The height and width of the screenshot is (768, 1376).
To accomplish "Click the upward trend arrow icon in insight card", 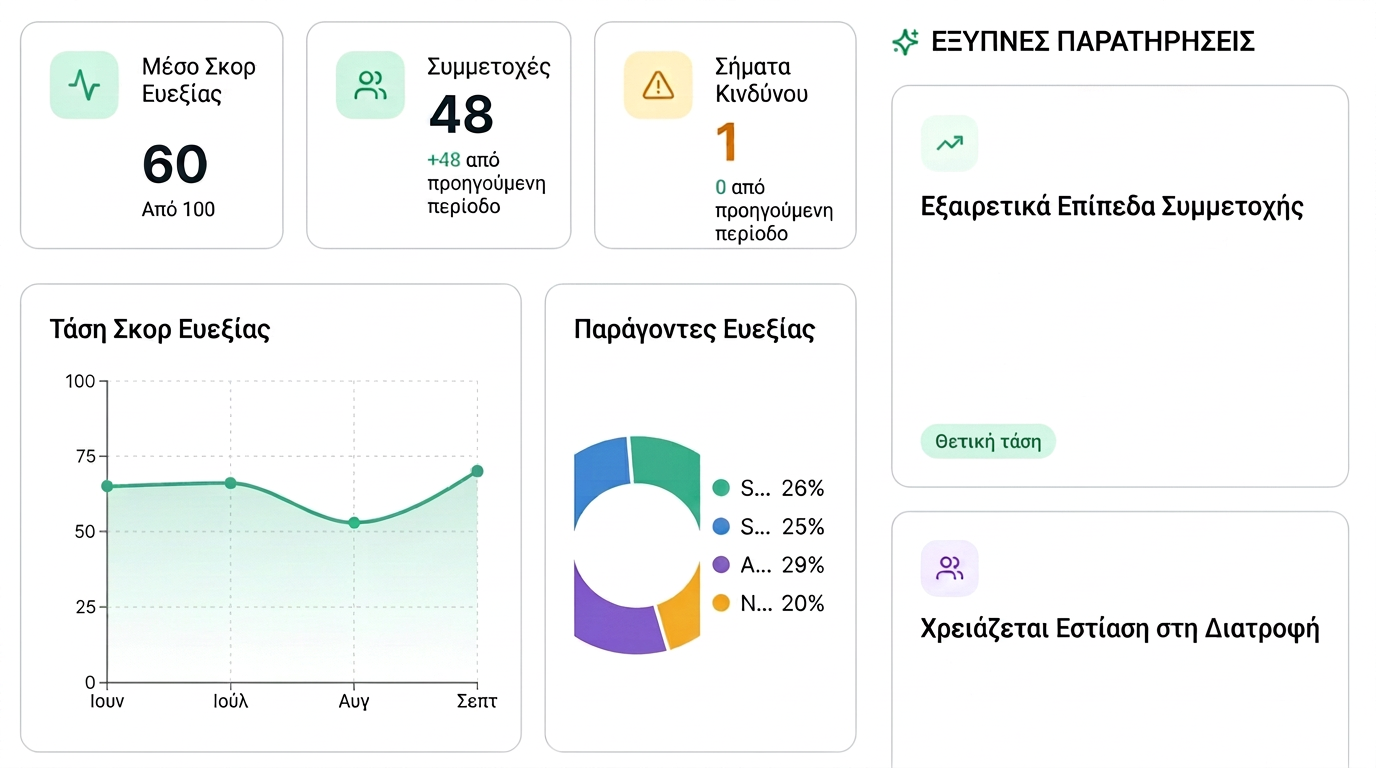I will (949, 143).
